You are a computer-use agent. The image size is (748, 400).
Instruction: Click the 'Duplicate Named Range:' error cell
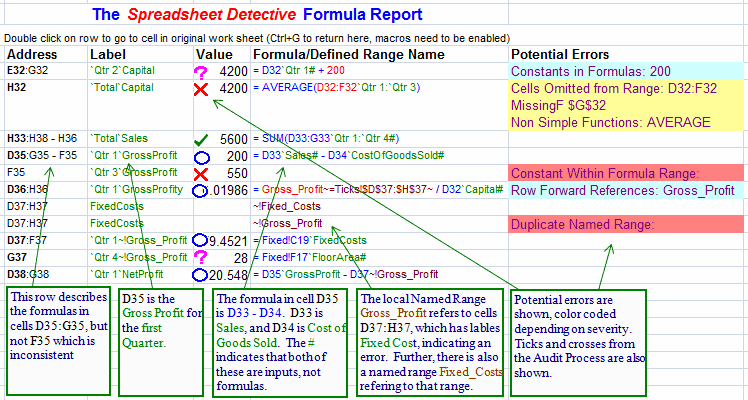(626, 225)
